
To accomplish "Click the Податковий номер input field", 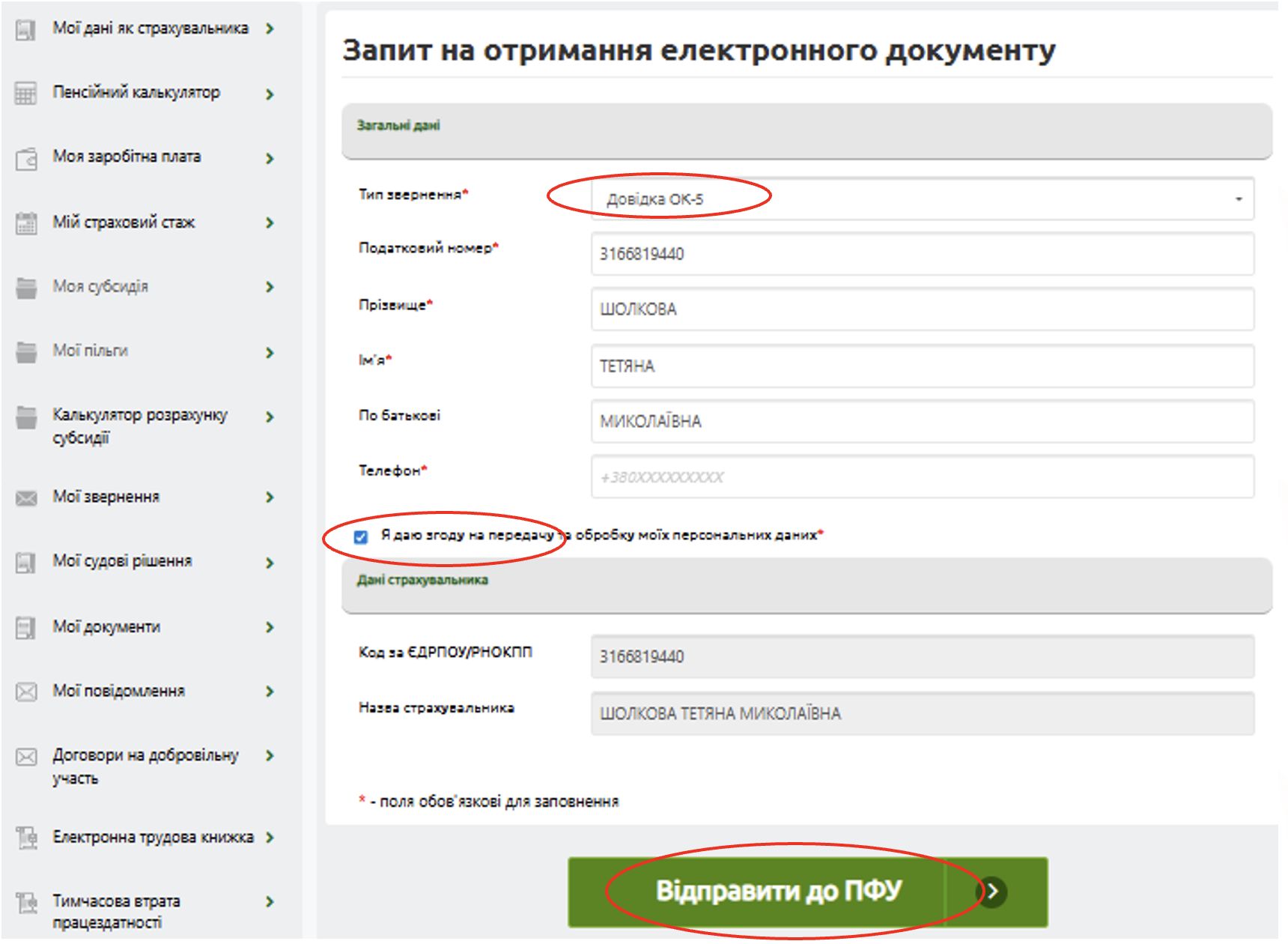I will [922, 254].
